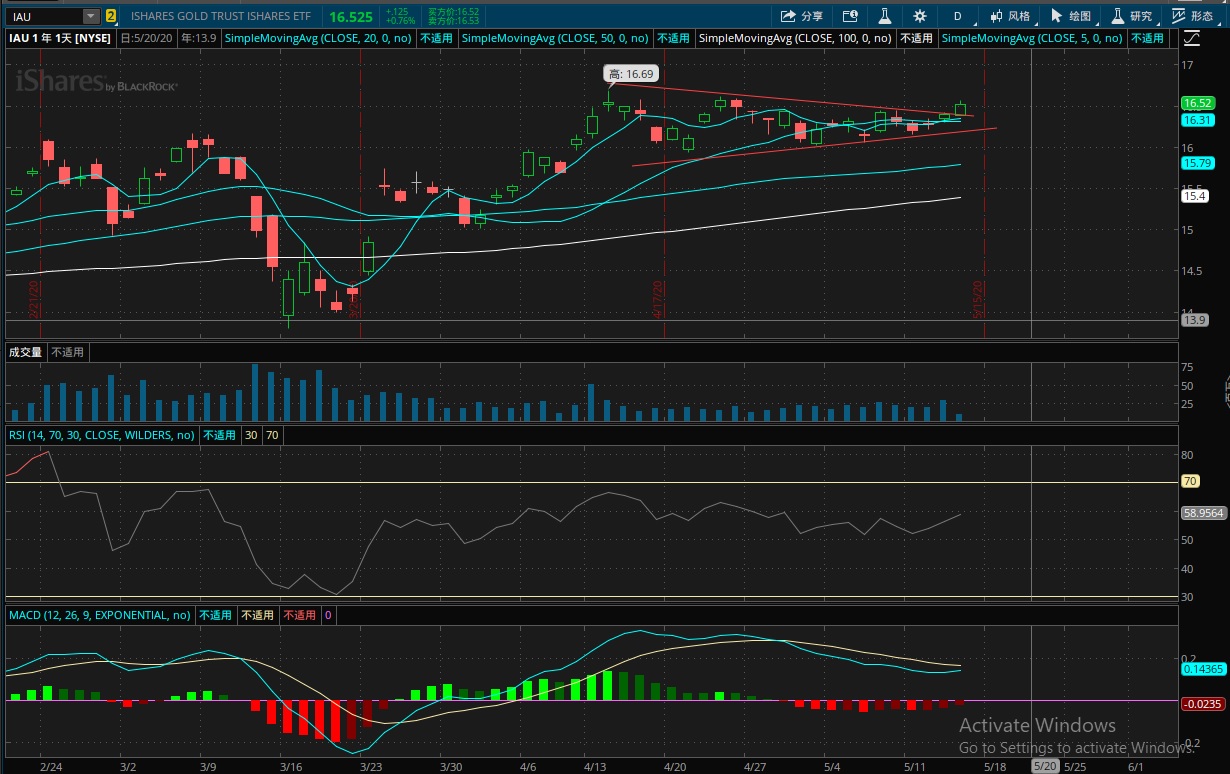Click the 成交量 volume study label
1230x774 pixels.
(x=26, y=352)
